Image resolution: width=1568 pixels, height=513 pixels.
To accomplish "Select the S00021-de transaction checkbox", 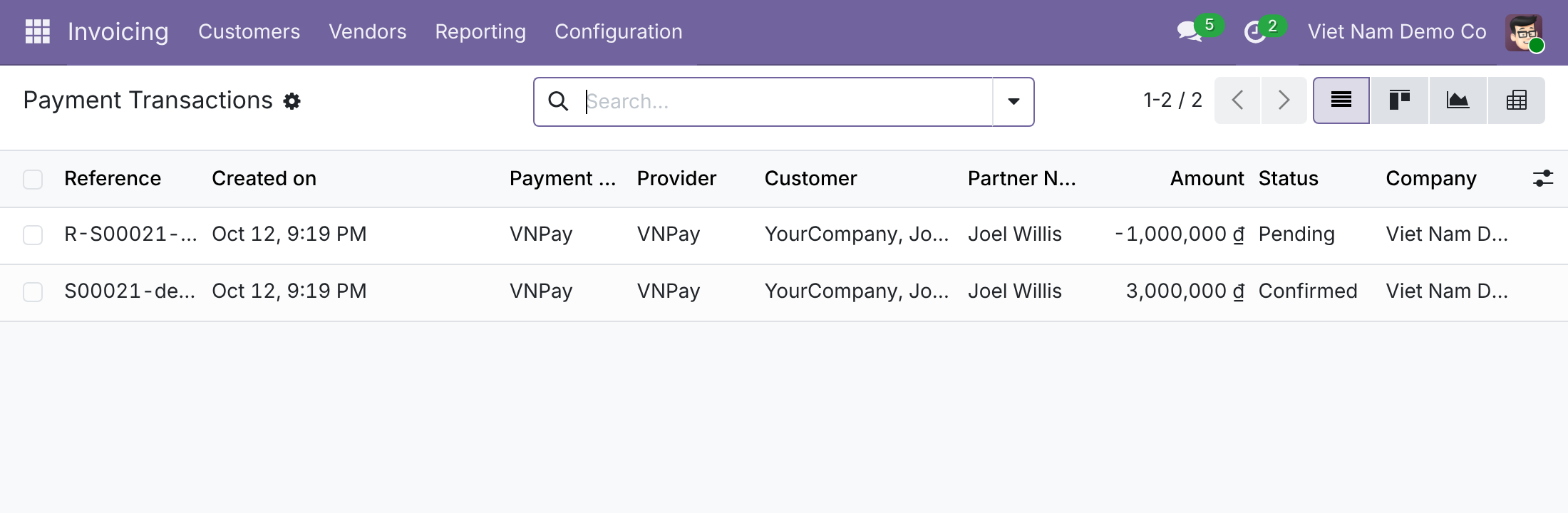I will (x=33, y=291).
